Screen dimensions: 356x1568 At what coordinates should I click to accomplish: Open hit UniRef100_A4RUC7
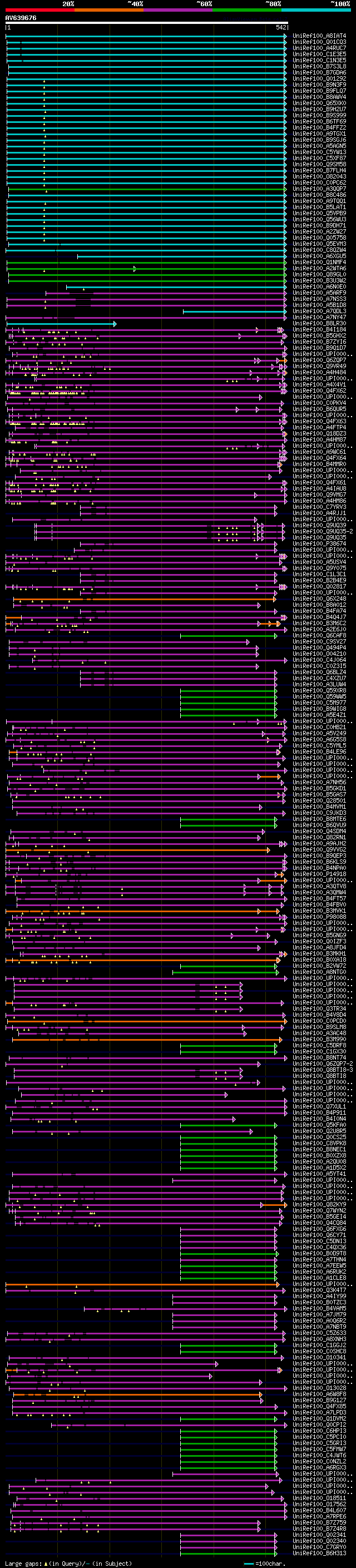tap(319, 48)
